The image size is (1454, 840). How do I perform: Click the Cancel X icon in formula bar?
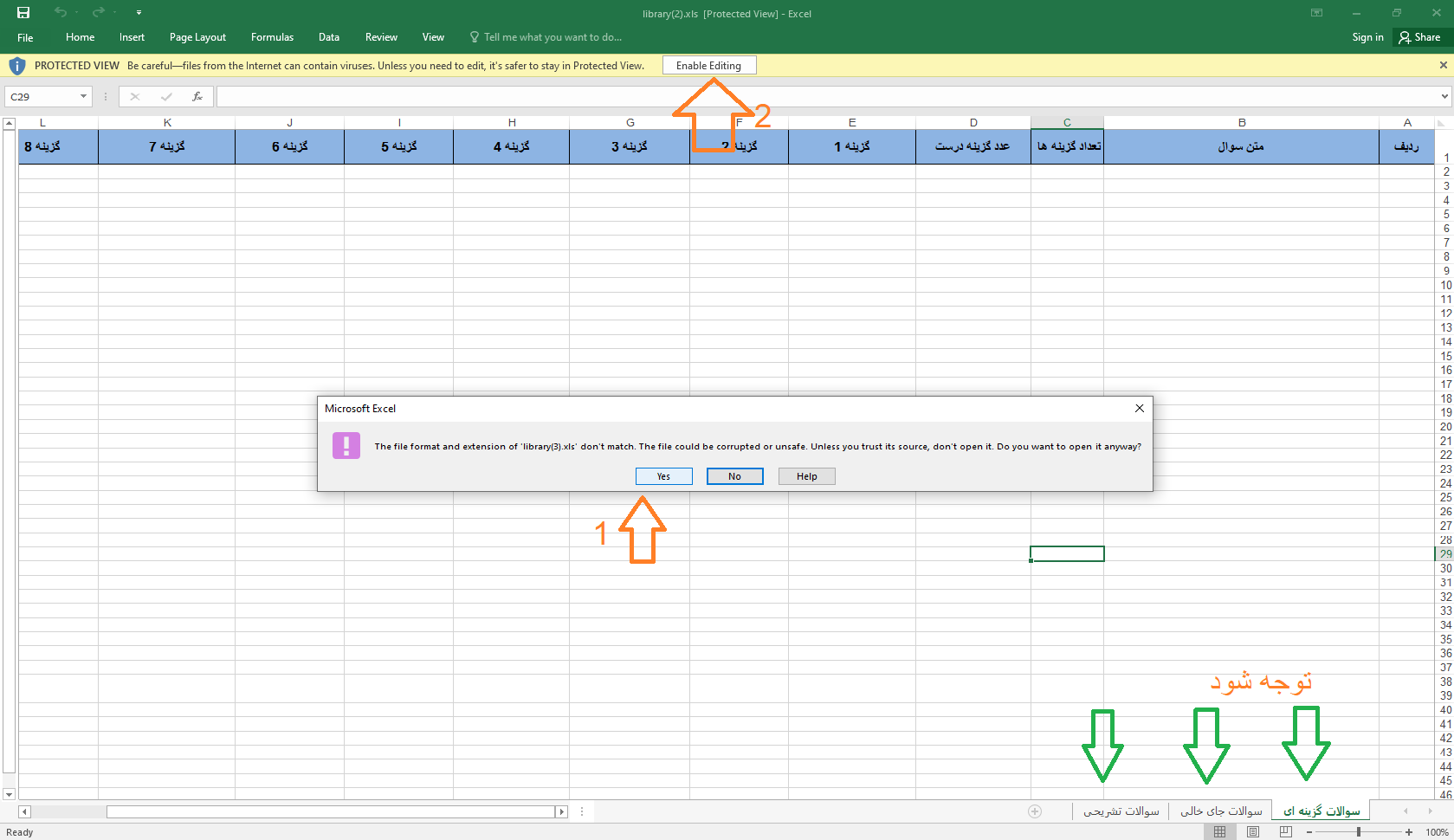135,97
